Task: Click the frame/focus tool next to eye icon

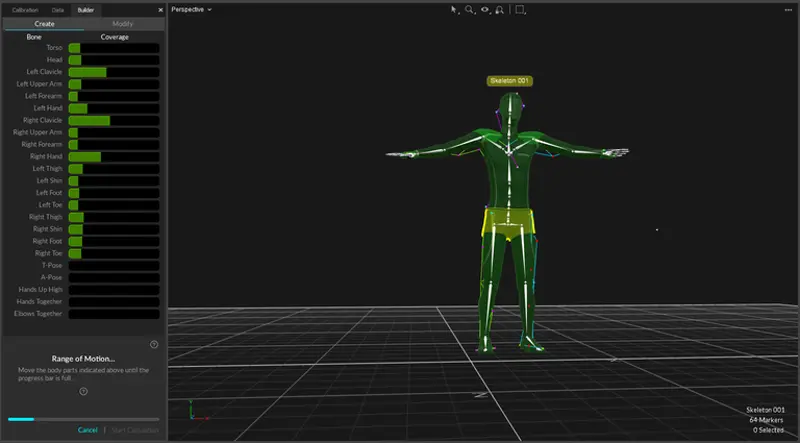Action: click(x=501, y=9)
